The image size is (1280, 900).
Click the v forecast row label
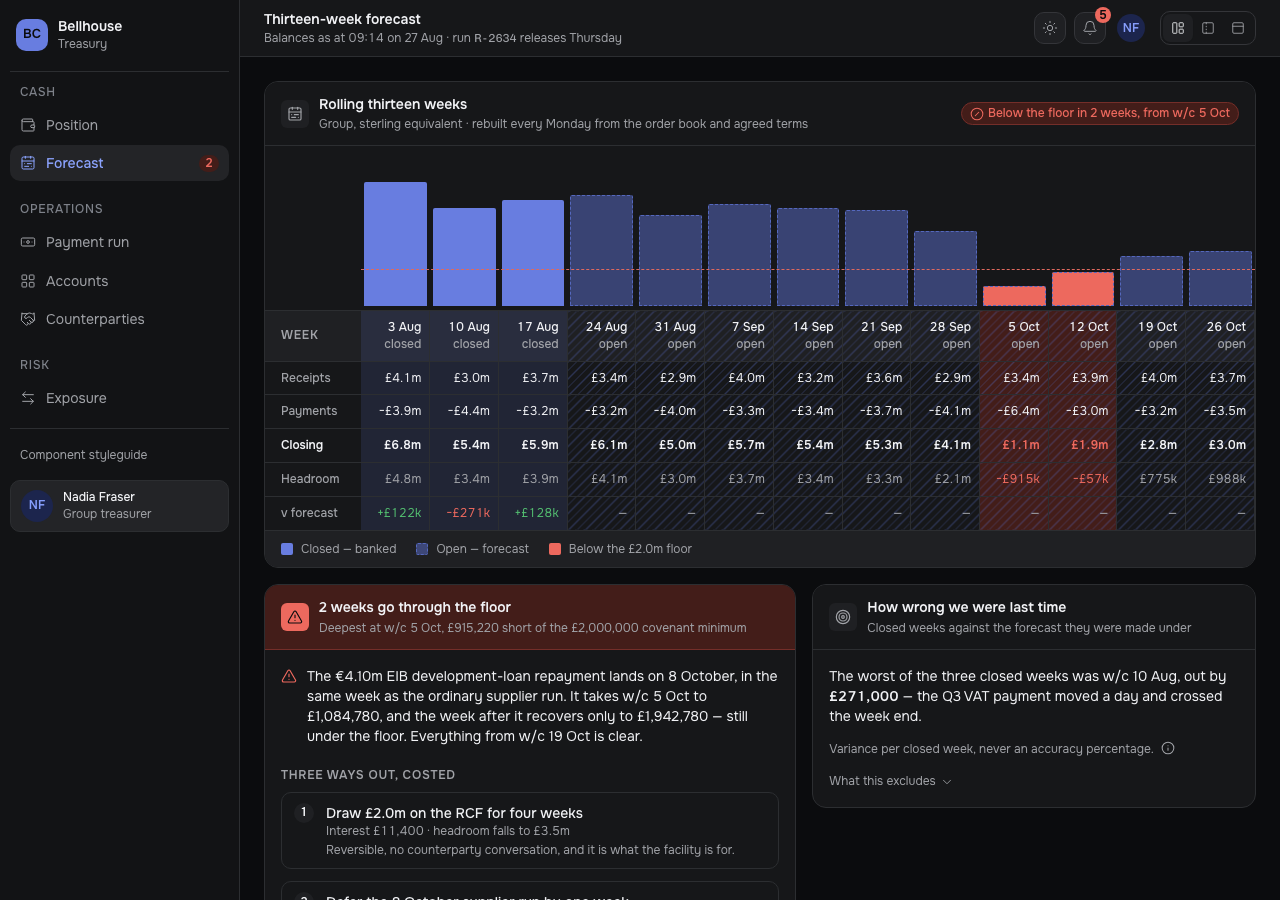tap(309, 513)
